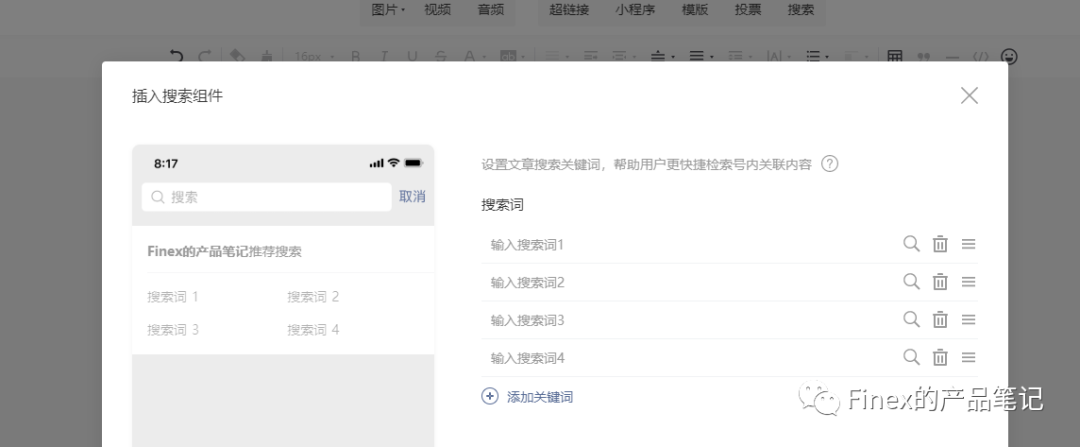Click the search magnifier icon for 输入搜索词4

911,357
